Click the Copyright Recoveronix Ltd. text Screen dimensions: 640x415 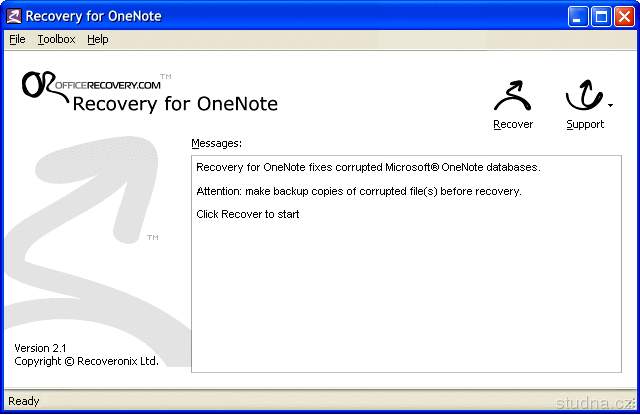point(86,361)
